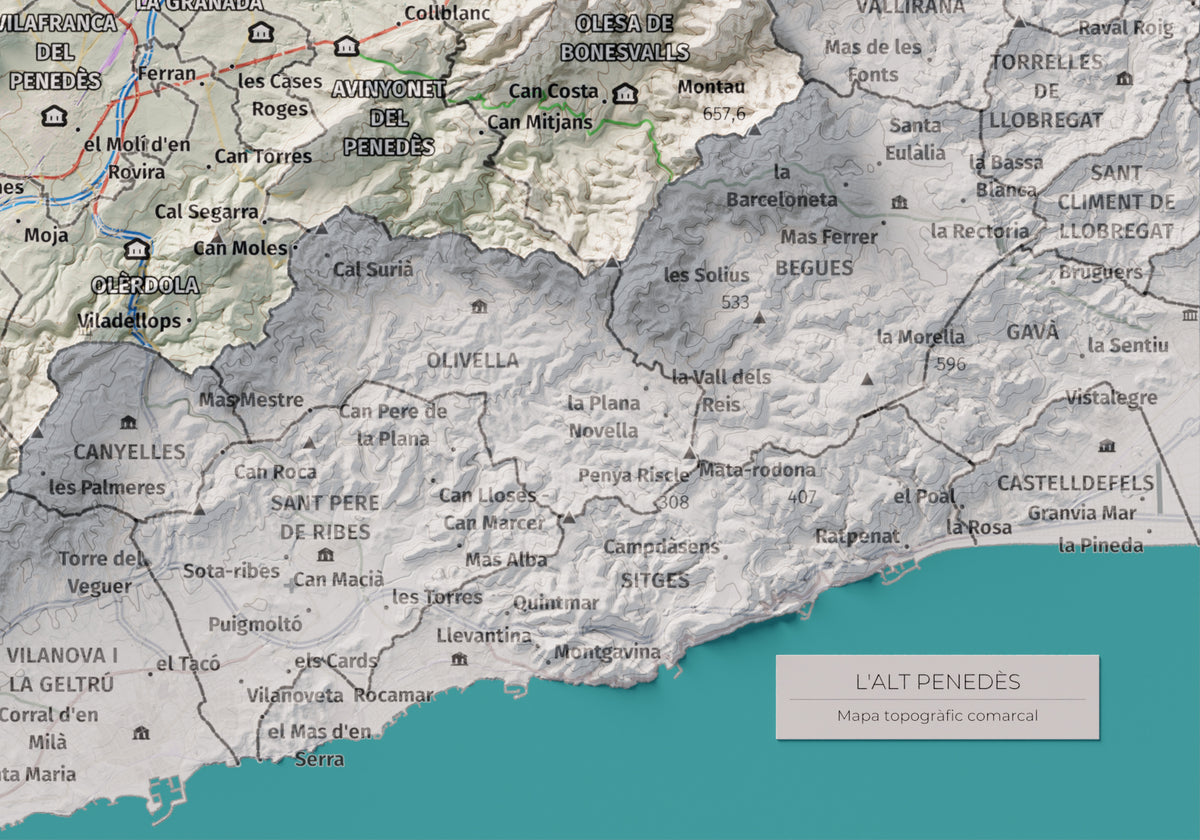Click the Sota-ribes label
The width and height of the screenshot is (1200, 840).
(x=231, y=571)
